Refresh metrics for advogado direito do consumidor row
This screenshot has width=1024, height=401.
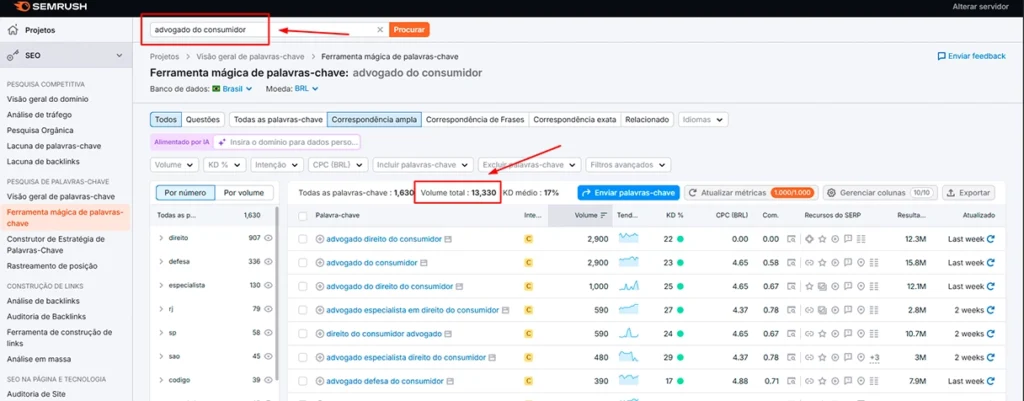991,239
